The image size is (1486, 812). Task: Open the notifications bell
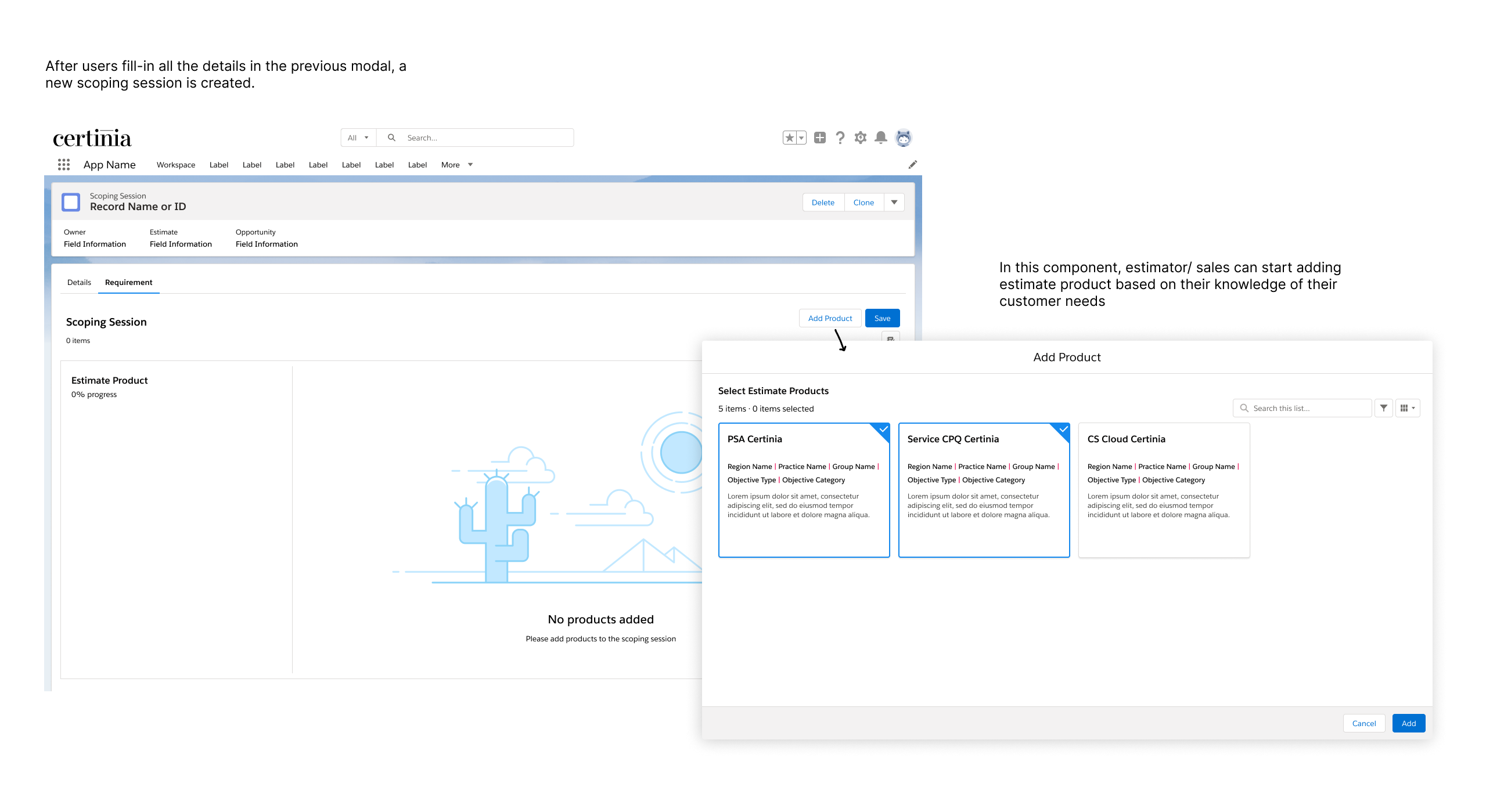(880, 138)
